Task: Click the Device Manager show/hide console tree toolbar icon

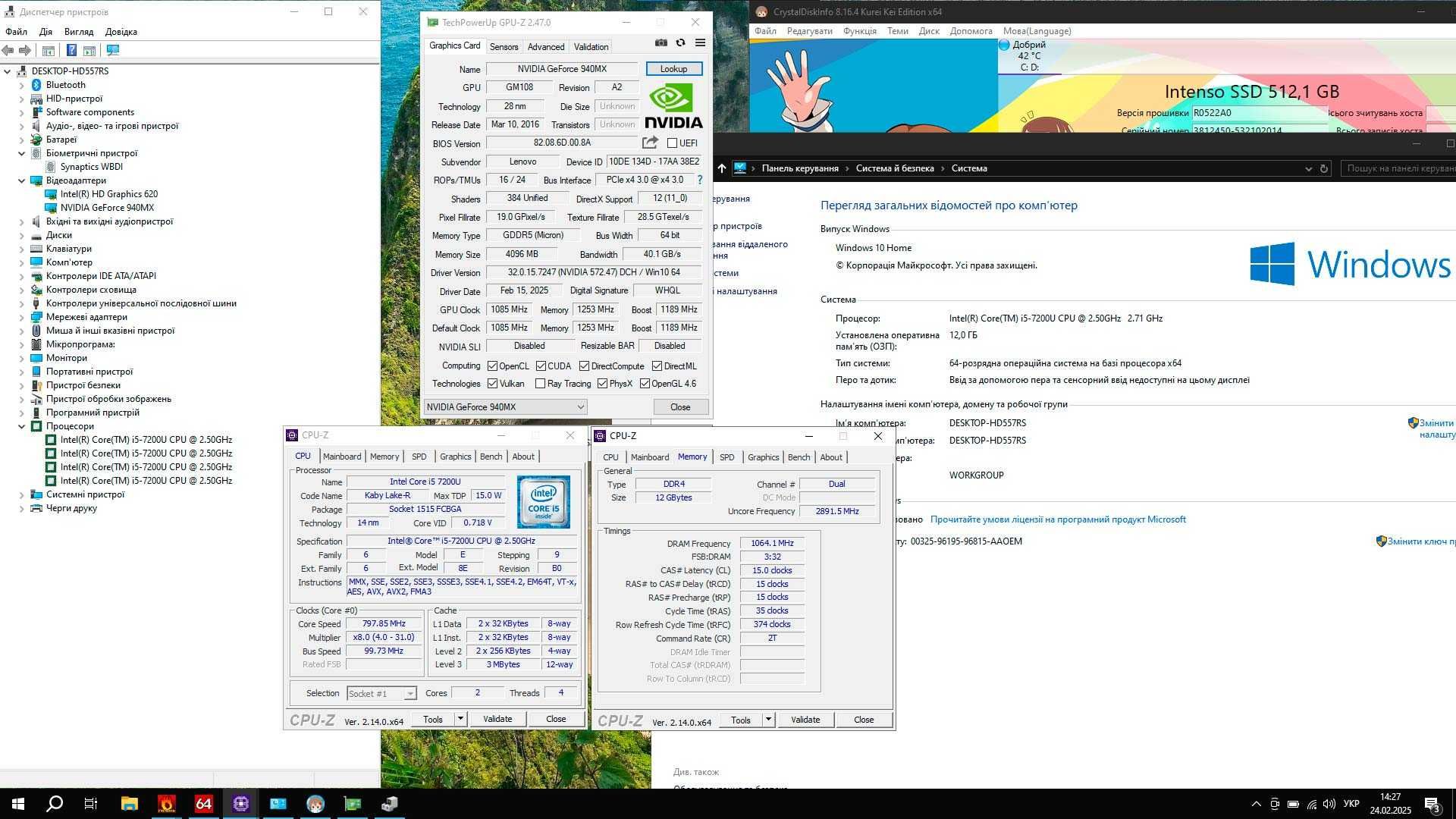Action: point(49,50)
